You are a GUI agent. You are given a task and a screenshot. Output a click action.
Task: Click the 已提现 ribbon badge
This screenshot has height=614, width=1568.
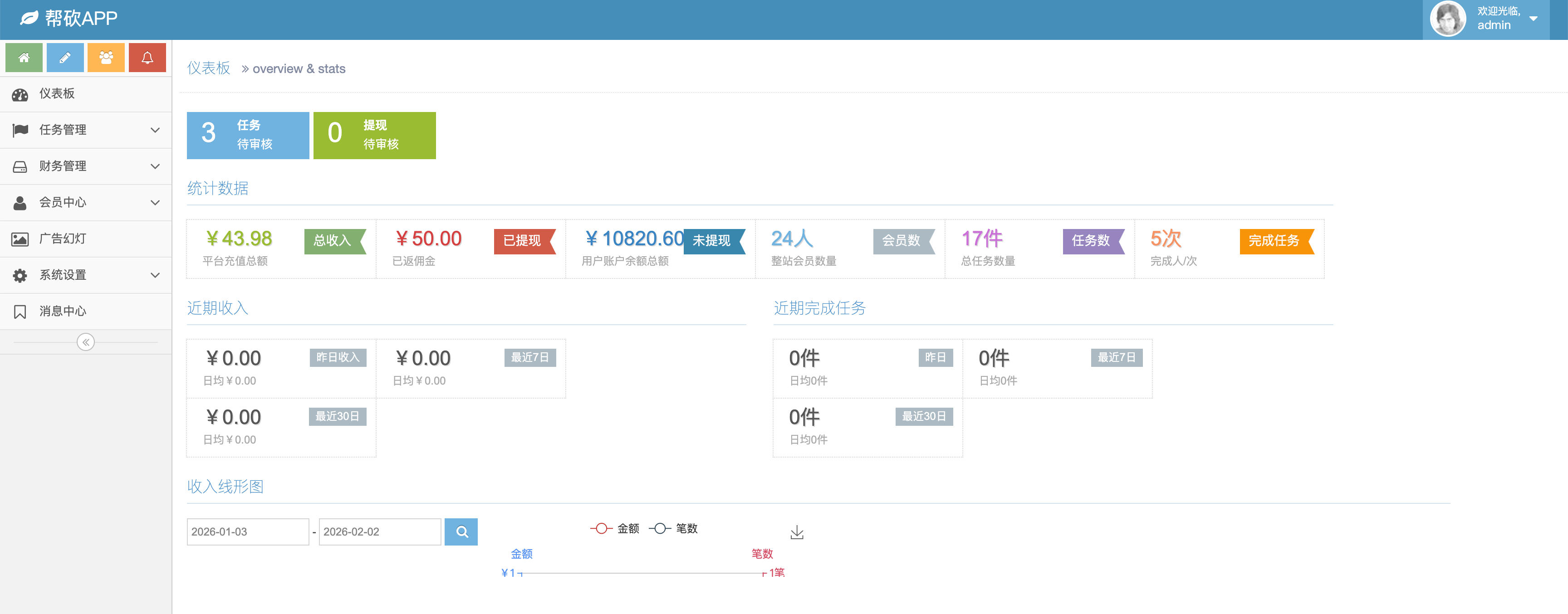pos(524,241)
